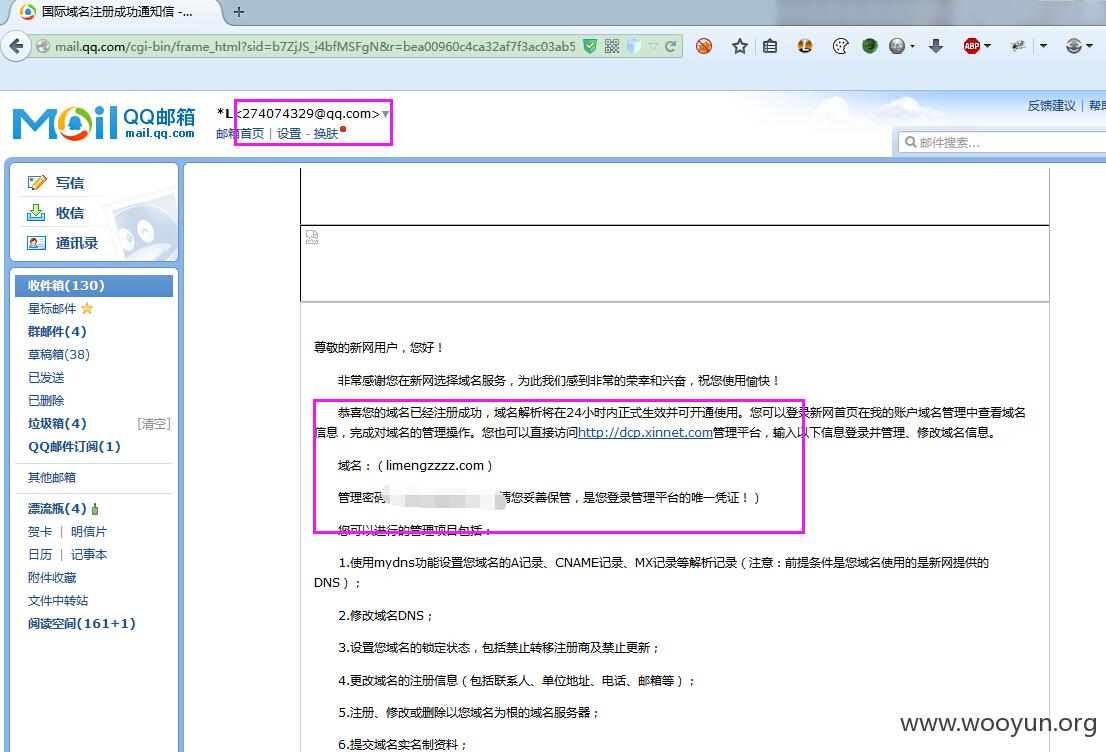The height and width of the screenshot is (752, 1106).
Task: Click the yellow star icon beside 星标邮件
Action: pos(87,308)
